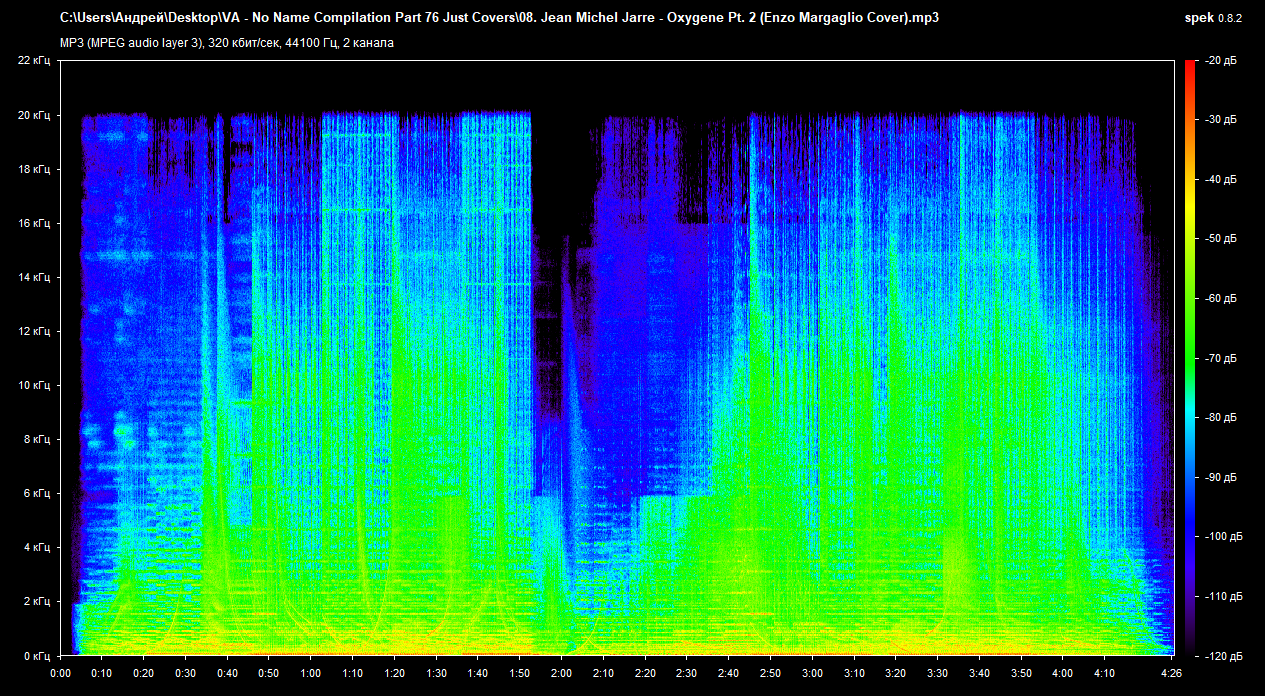This screenshot has height=696, width=1265.
Task: Select the '4:26' end time label
Action: pyautogui.click(x=1173, y=673)
